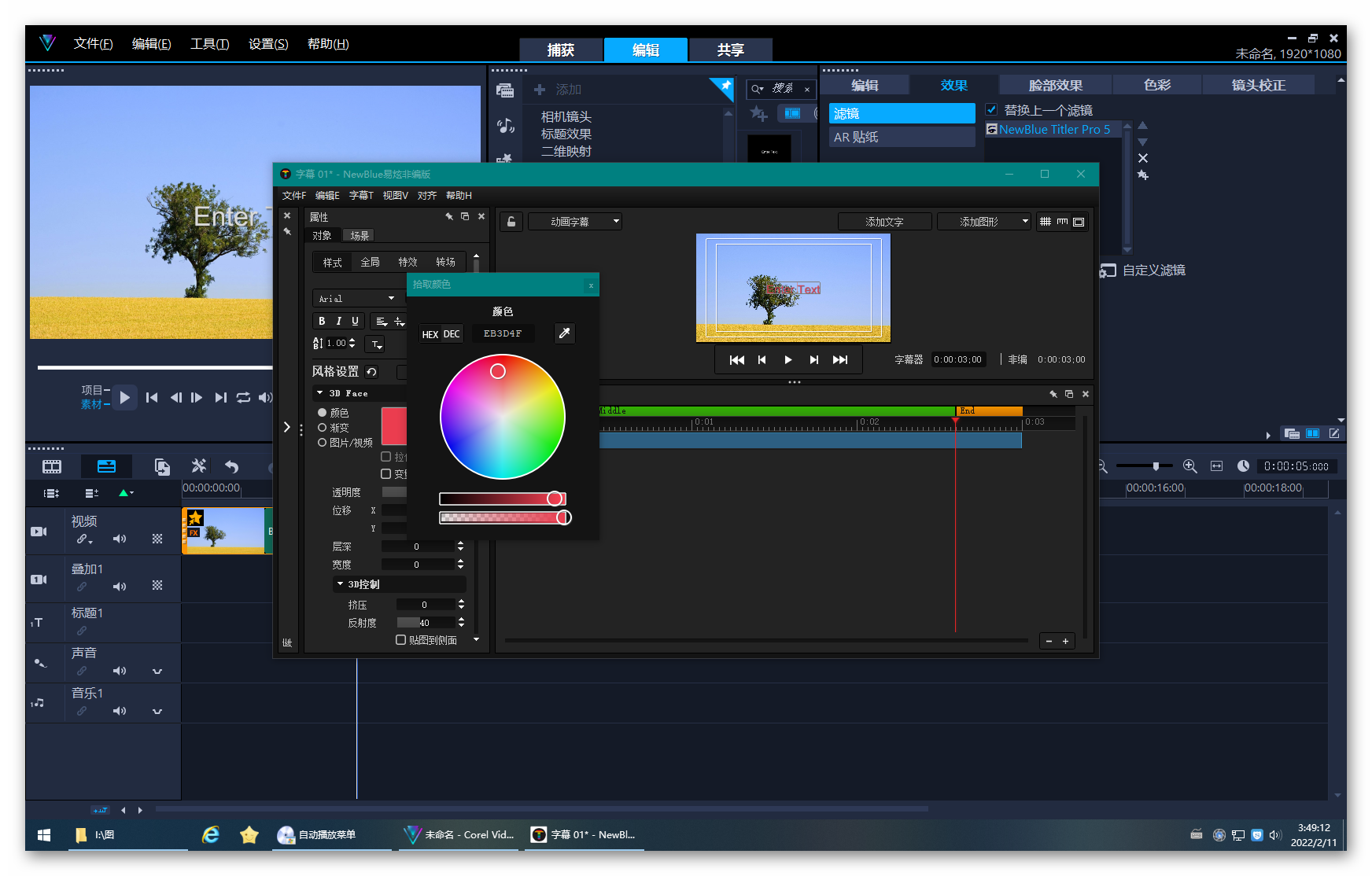
Task: Select the AR 贴纸 option
Action: [x=902, y=137]
